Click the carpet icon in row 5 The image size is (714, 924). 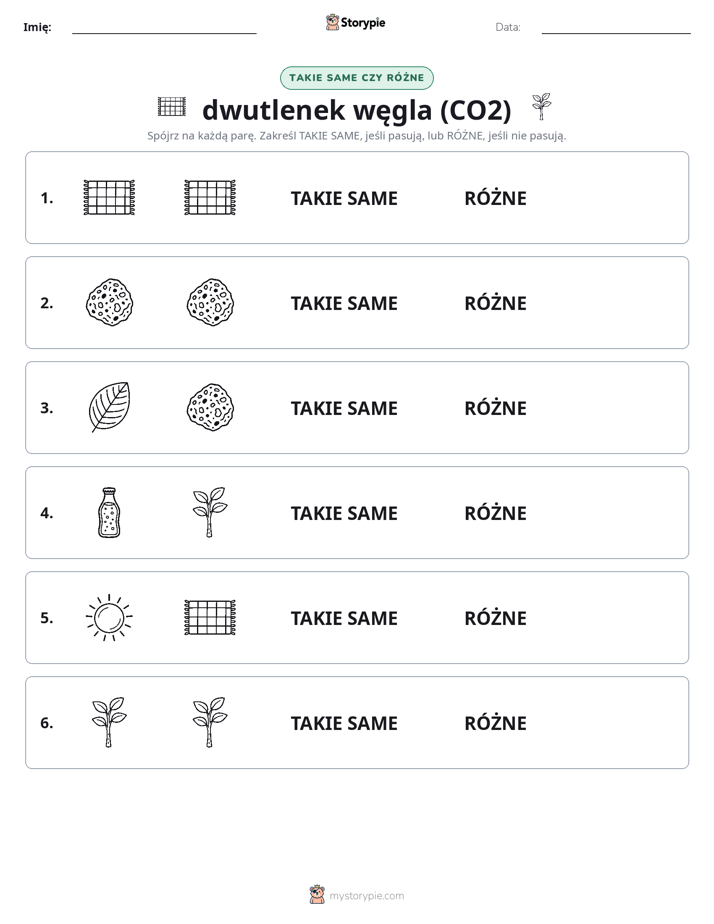(210, 617)
